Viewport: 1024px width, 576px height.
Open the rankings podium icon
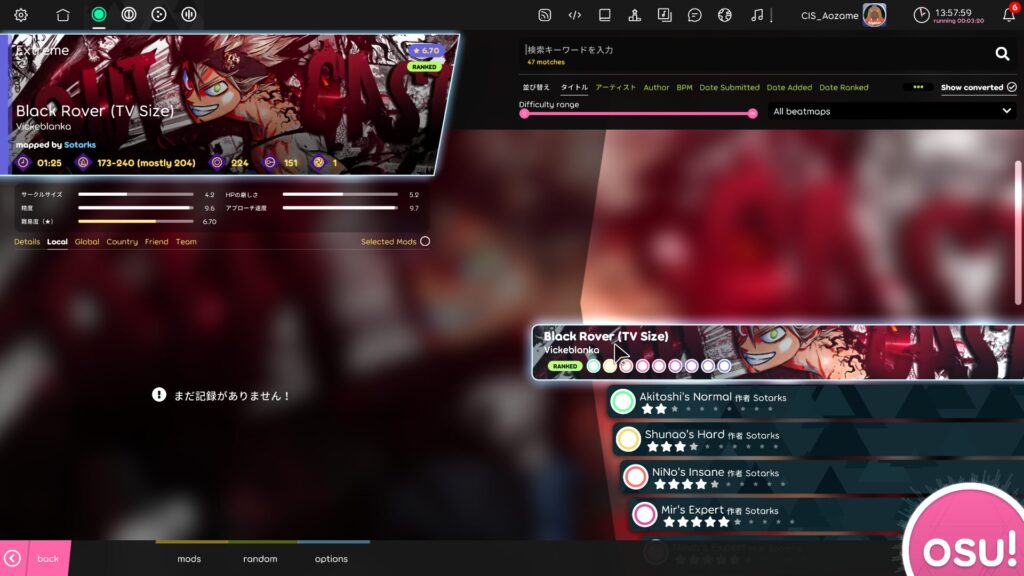pyautogui.click(x=635, y=15)
